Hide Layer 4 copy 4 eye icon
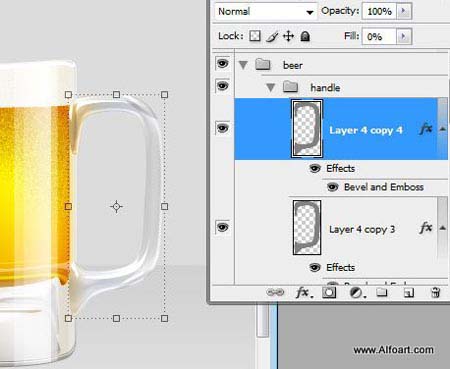Image resolution: width=450 pixels, height=369 pixels. [x=222, y=128]
